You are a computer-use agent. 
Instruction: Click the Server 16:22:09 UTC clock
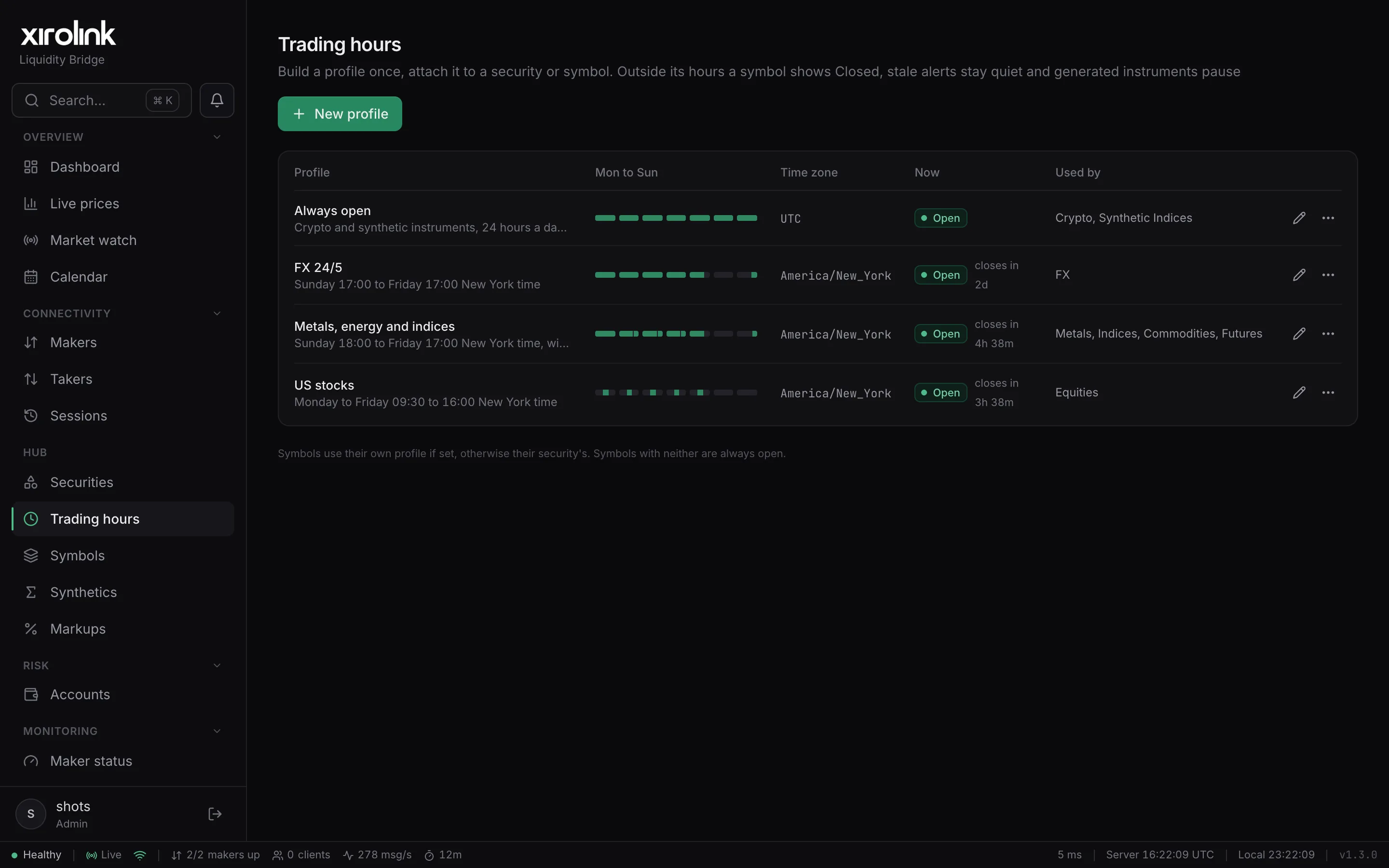(x=1159, y=855)
